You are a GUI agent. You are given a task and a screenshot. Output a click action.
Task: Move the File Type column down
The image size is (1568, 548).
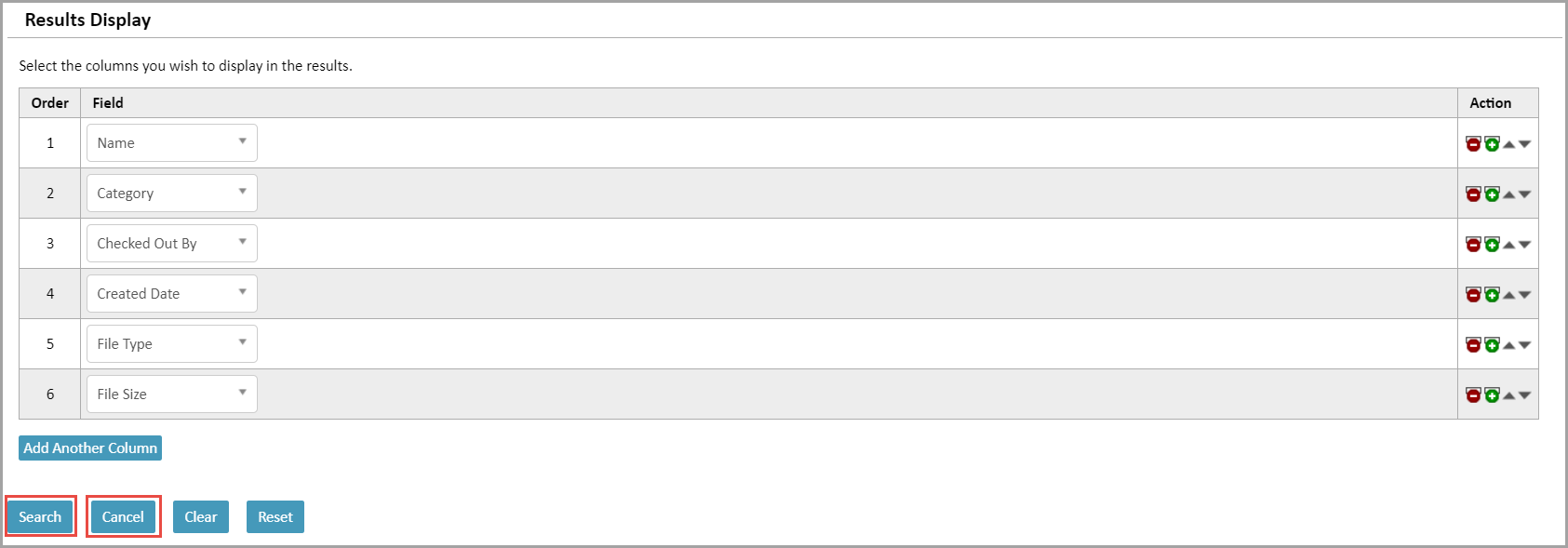pyautogui.click(x=1523, y=343)
